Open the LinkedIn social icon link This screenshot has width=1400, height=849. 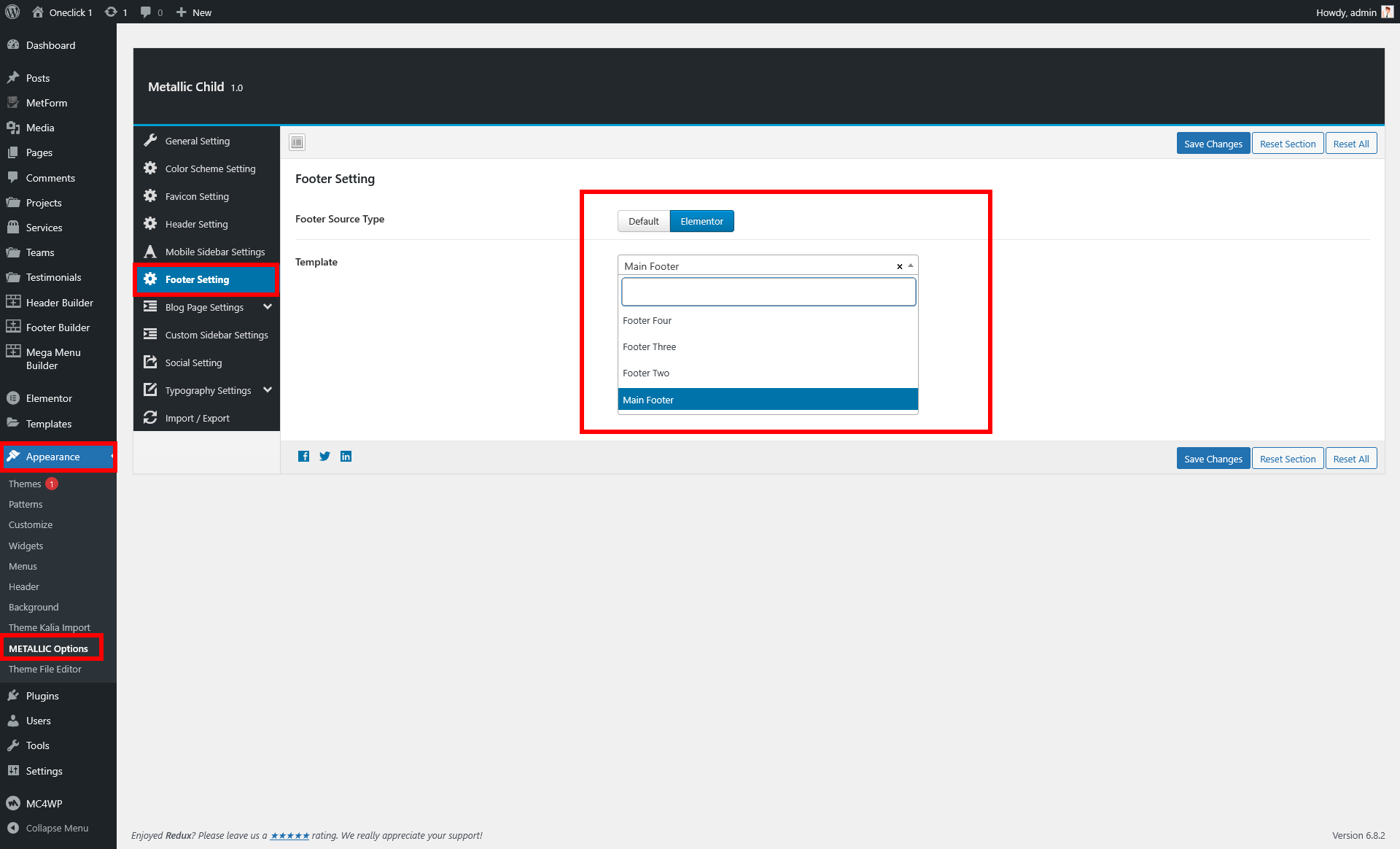(x=346, y=457)
